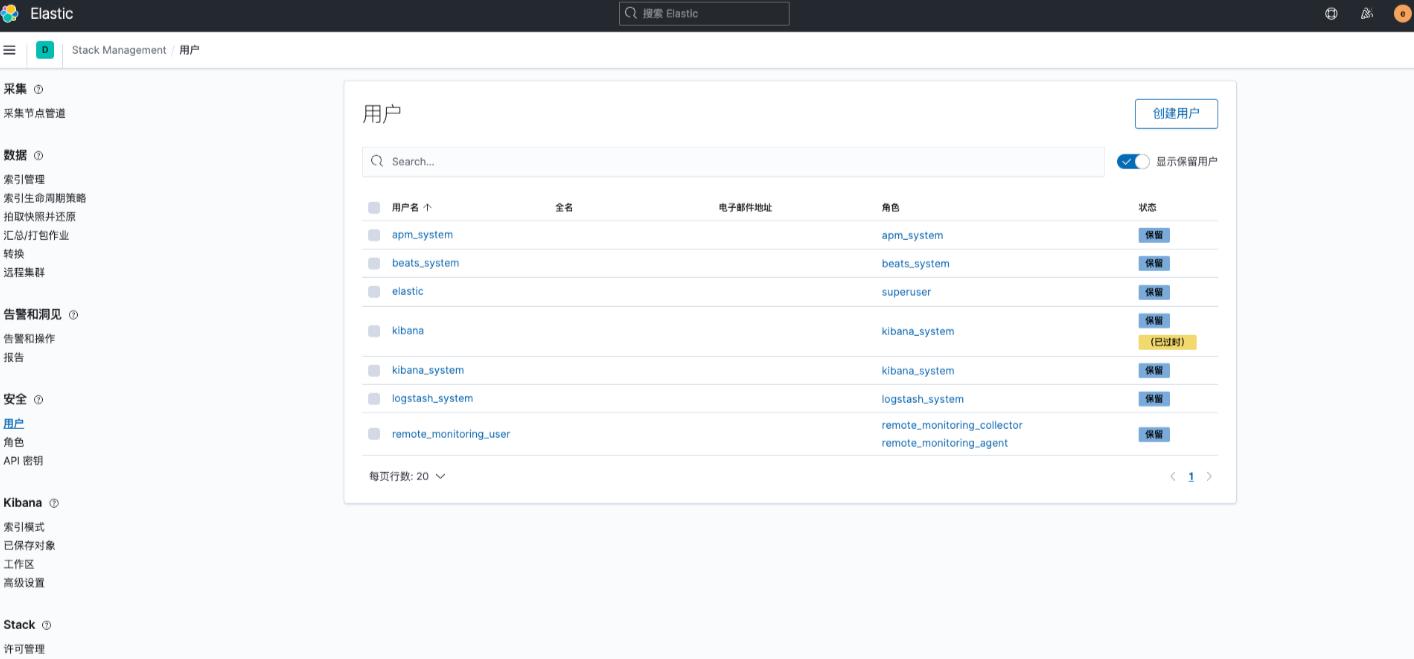
Task: Open API 密钥 in sidebar
Action: 23,461
